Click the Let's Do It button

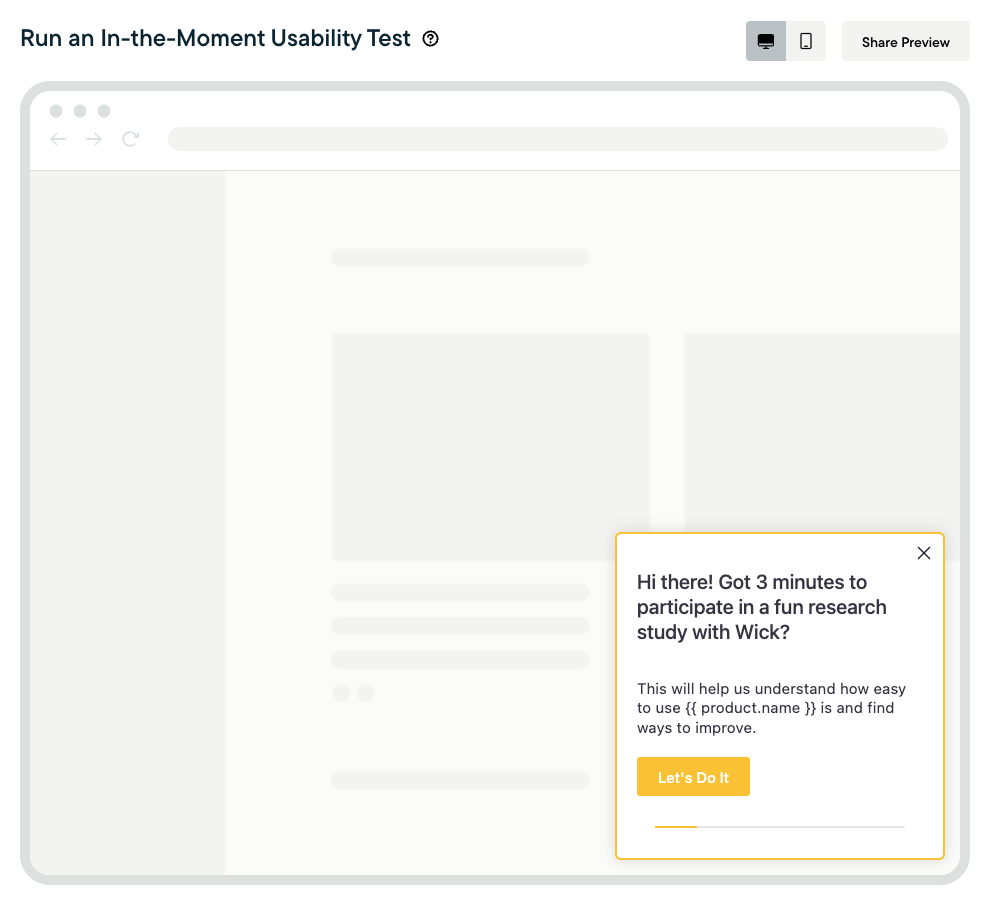(693, 776)
